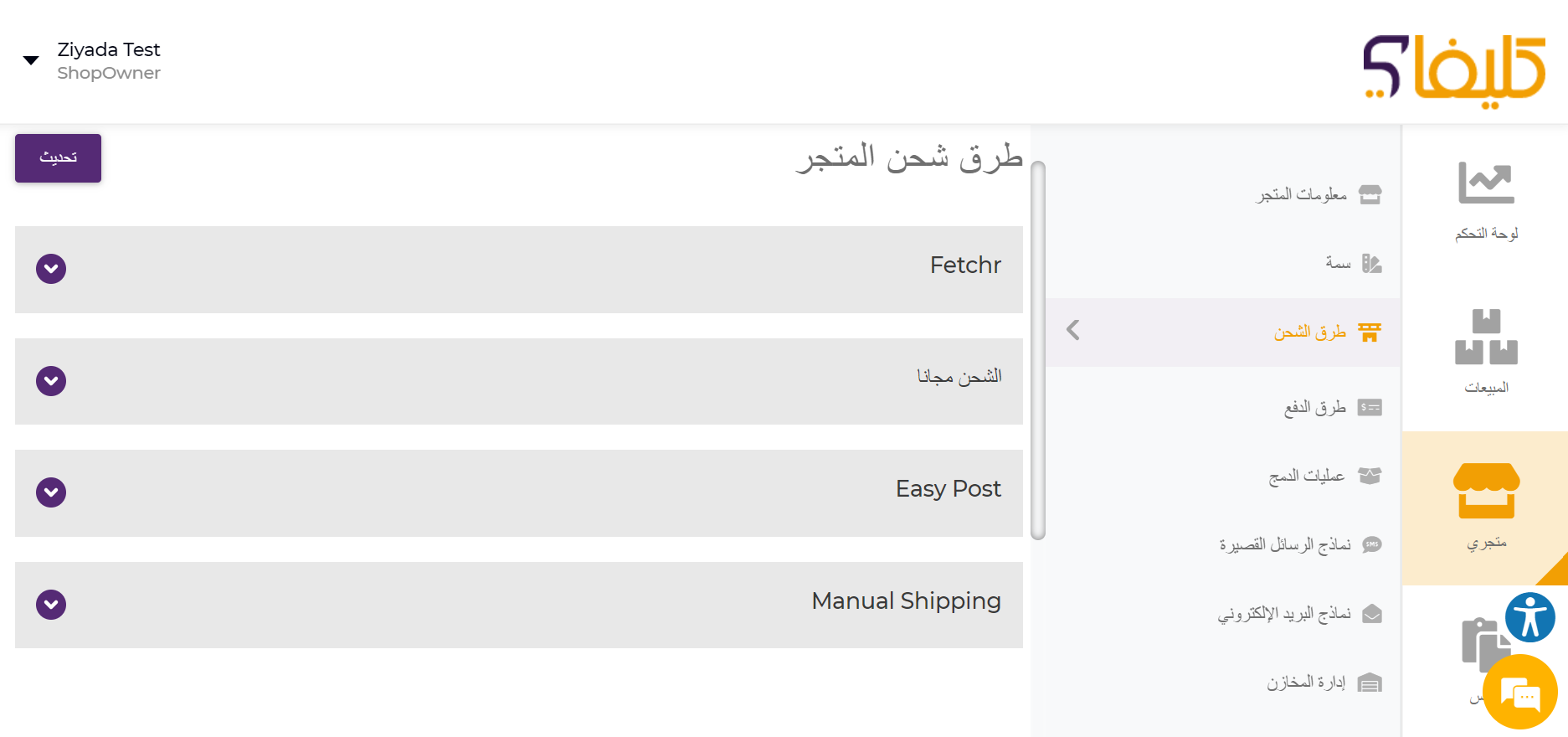Expand the Fetchr shipping panel
Screen dimensions: 1568x737
click(x=51, y=269)
